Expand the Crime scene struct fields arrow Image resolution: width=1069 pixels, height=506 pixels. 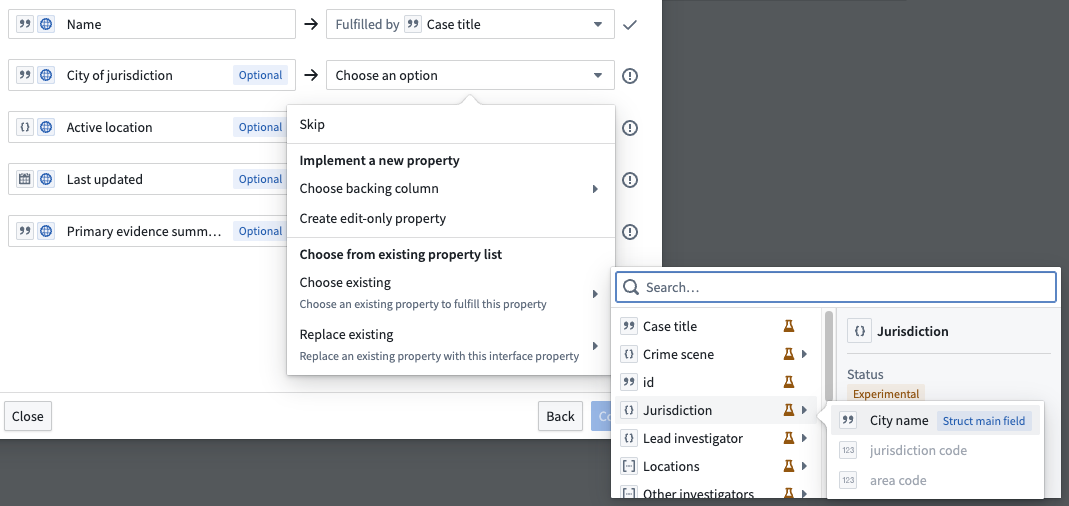(x=805, y=354)
